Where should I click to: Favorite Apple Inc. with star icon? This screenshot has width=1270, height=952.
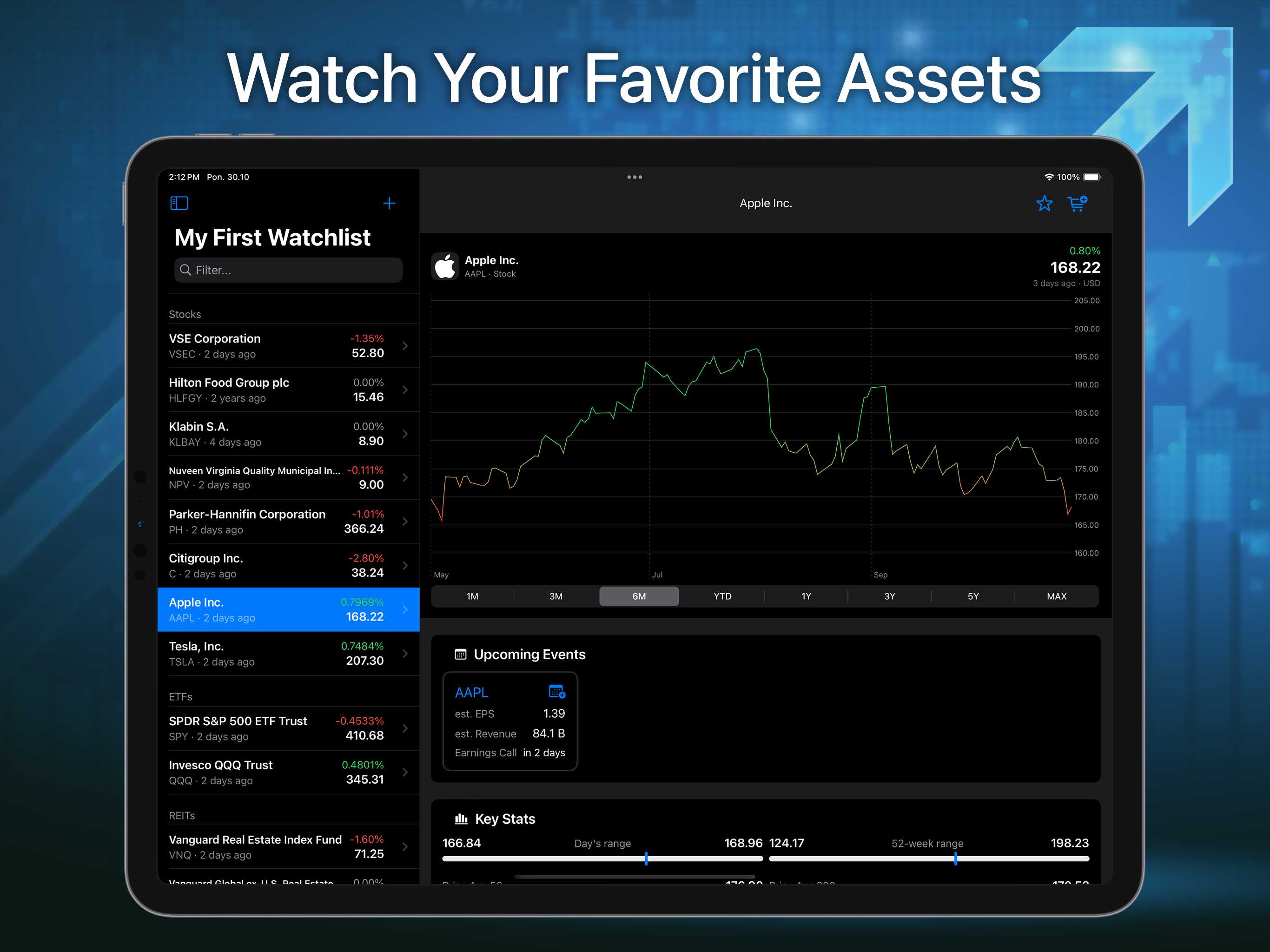1045,203
